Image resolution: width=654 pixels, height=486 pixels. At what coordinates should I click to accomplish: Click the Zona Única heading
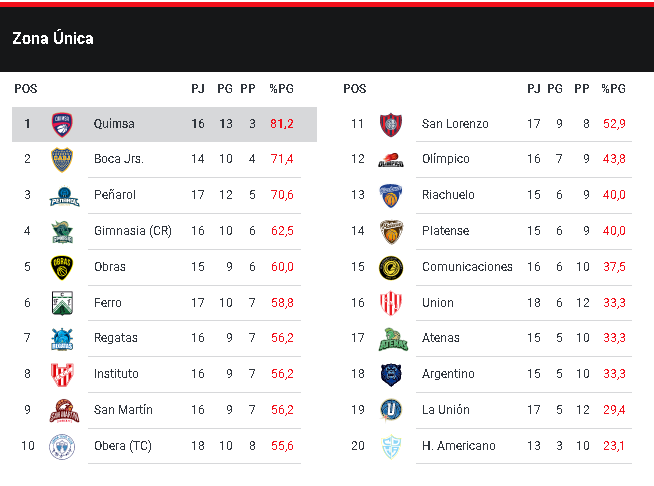[x=53, y=38]
